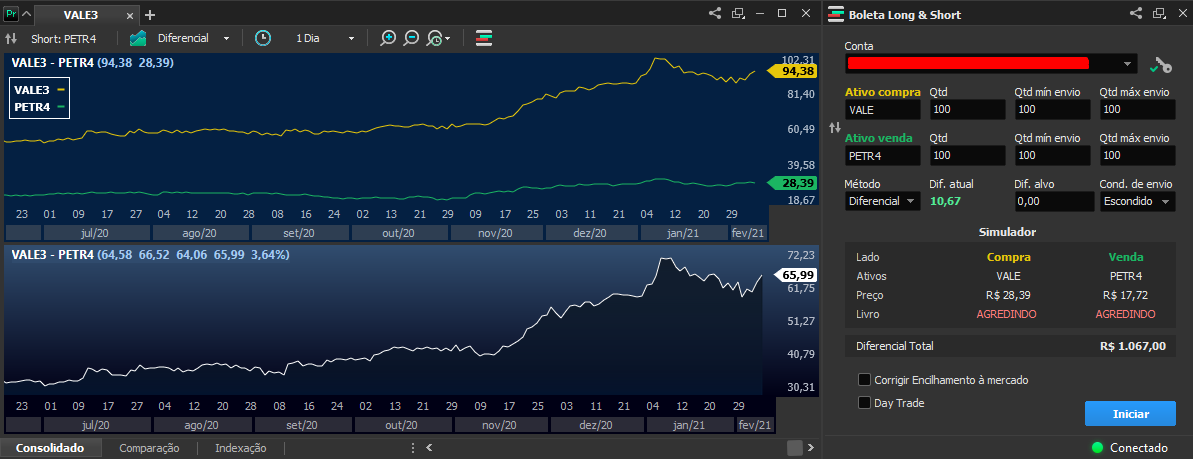Image resolution: width=1193 pixels, height=459 pixels.
Task: Zoom in on the chart
Action: (x=388, y=38)
